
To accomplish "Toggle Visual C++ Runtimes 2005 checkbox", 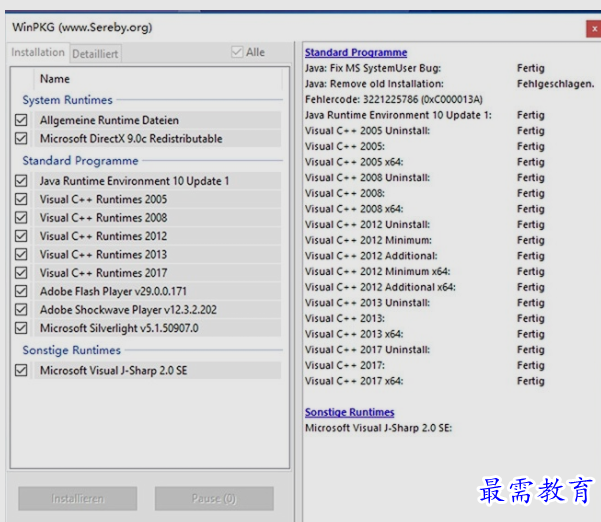I will click(21, 199).
